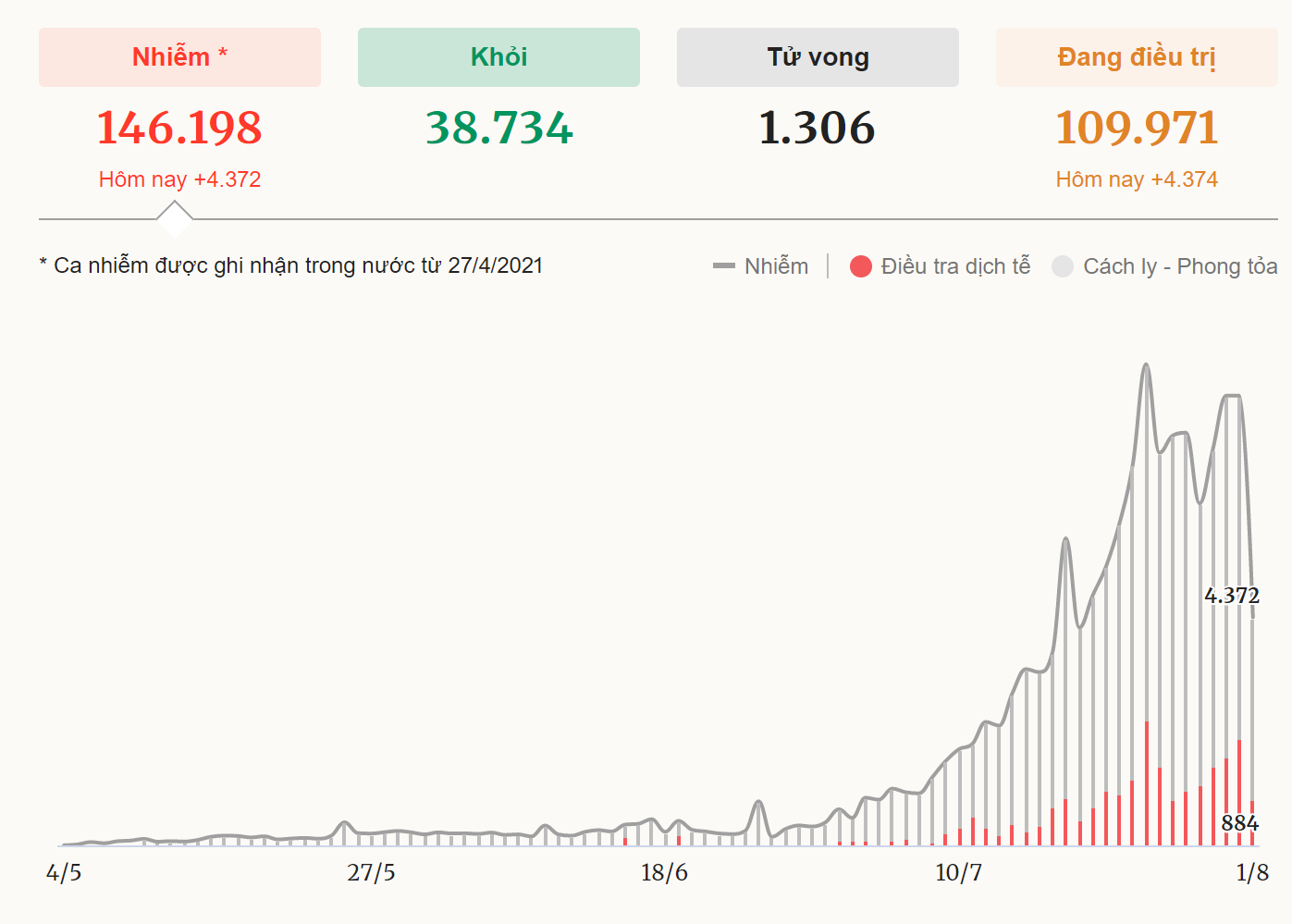
Task: Click the 38.734 recovered total
Action: 498,128
